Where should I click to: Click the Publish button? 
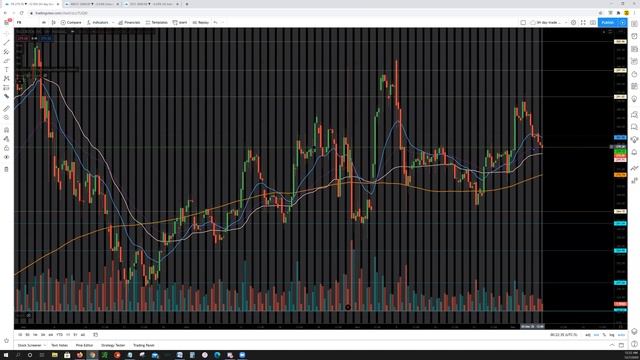[x=607, y=22]
